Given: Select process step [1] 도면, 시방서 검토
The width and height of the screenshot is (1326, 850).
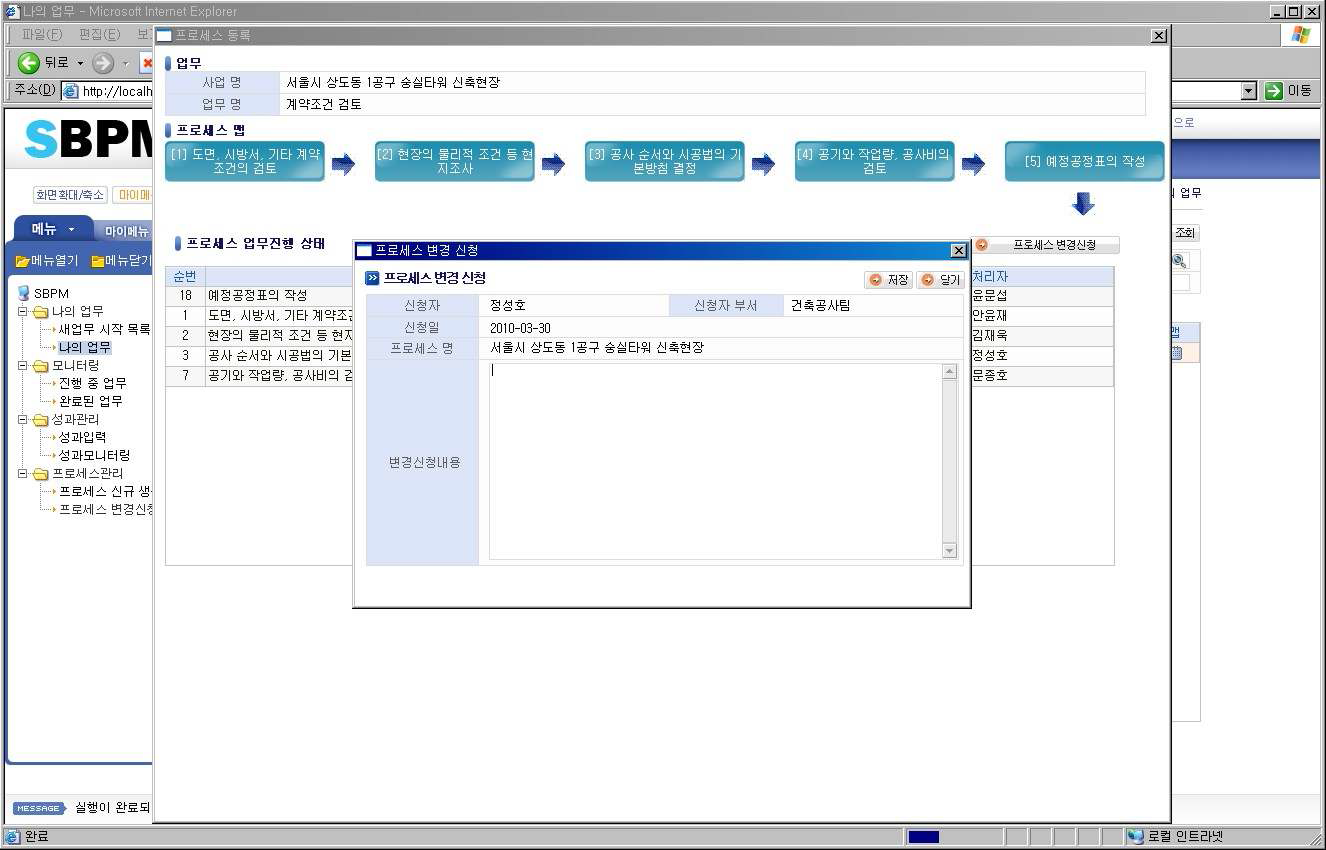Looking at the screenshot, I should point(245,161).
